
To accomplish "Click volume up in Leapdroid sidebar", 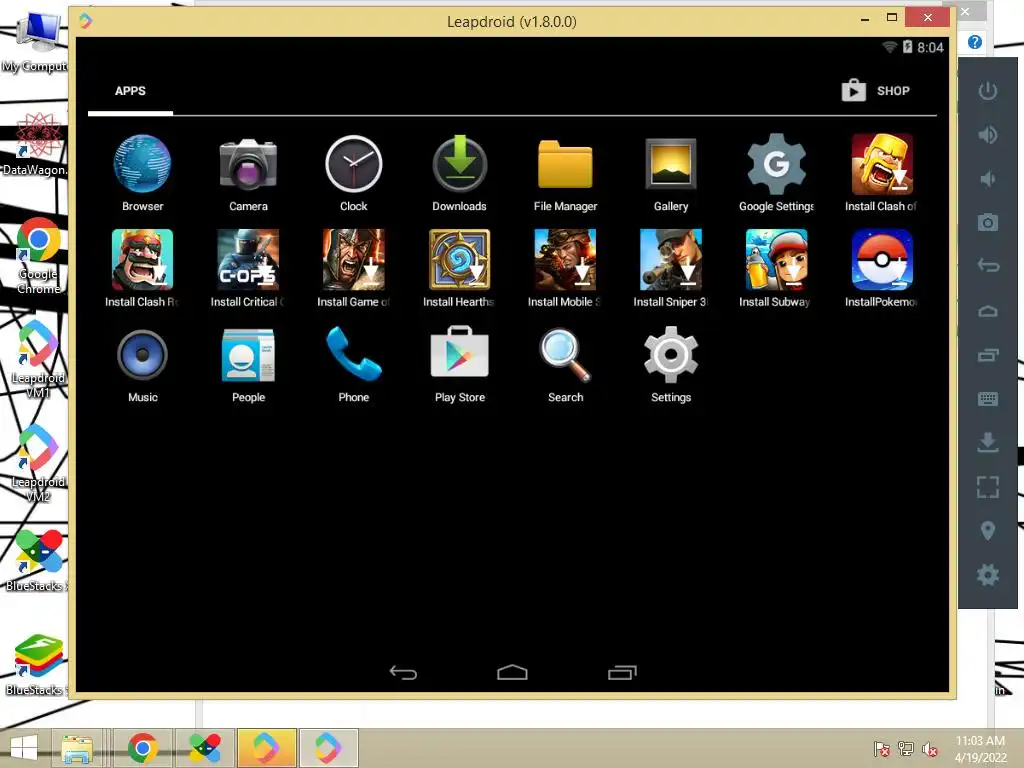I will click(x=987, y=135).
